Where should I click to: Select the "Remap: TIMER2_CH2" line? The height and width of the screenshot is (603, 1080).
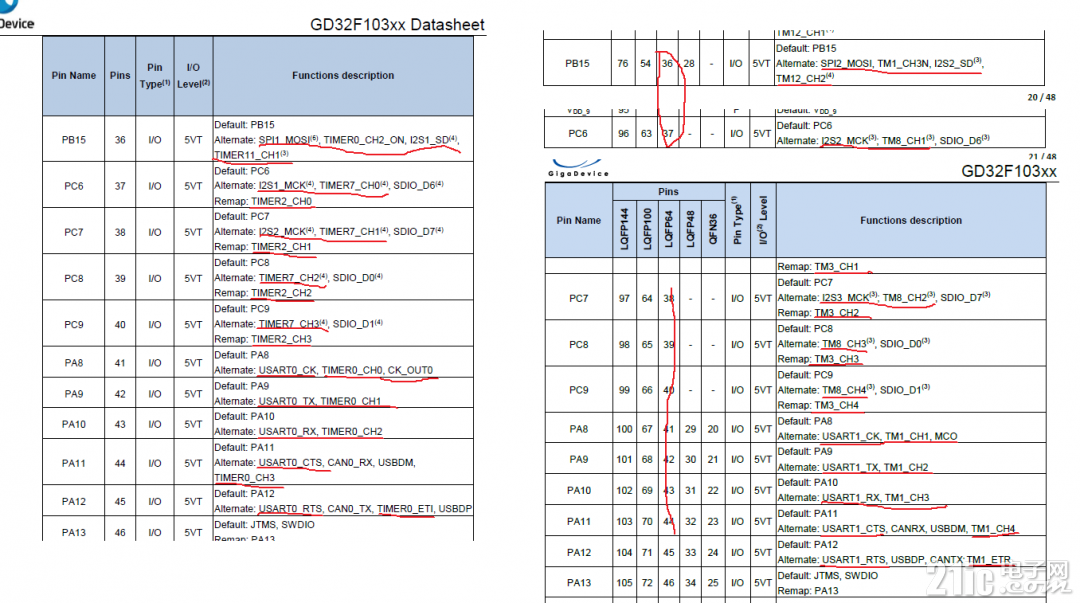coord(263,293)
